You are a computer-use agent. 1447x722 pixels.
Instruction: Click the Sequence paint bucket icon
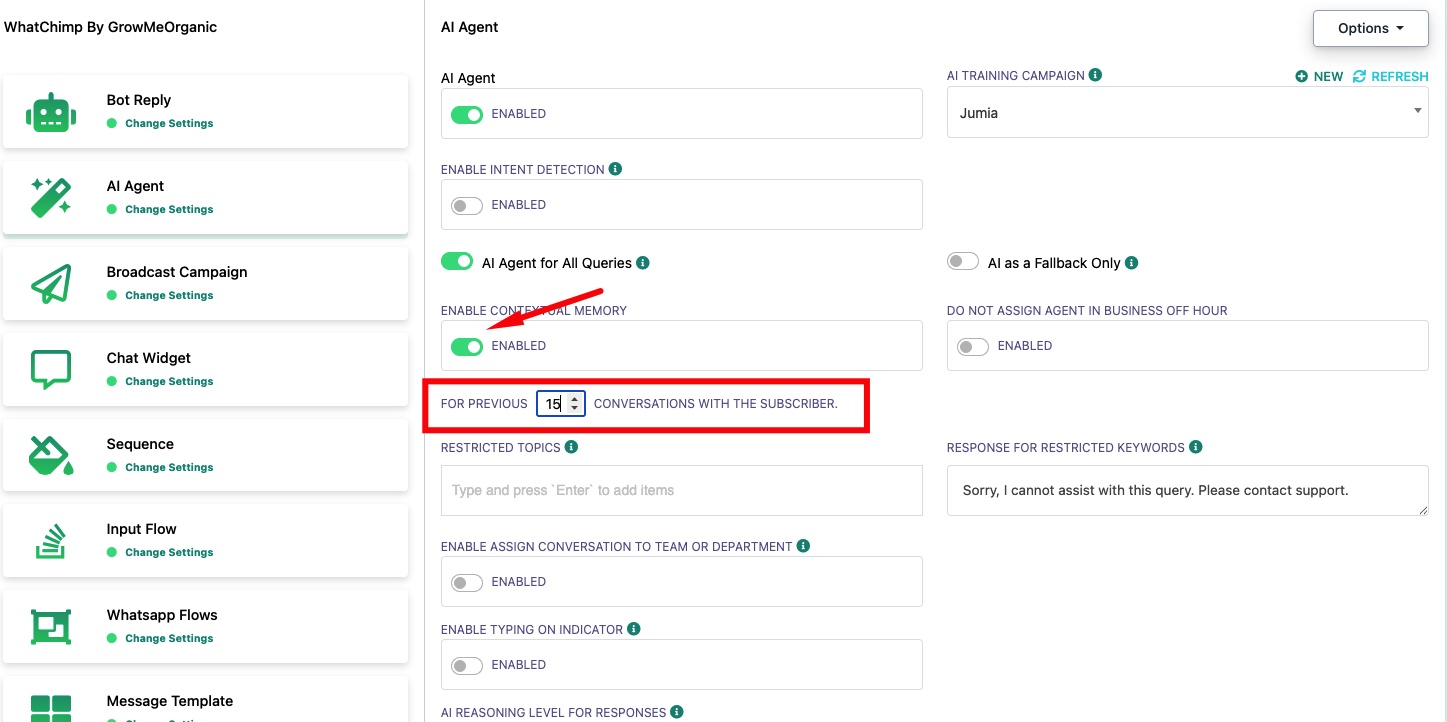click(x=50, y=455)
